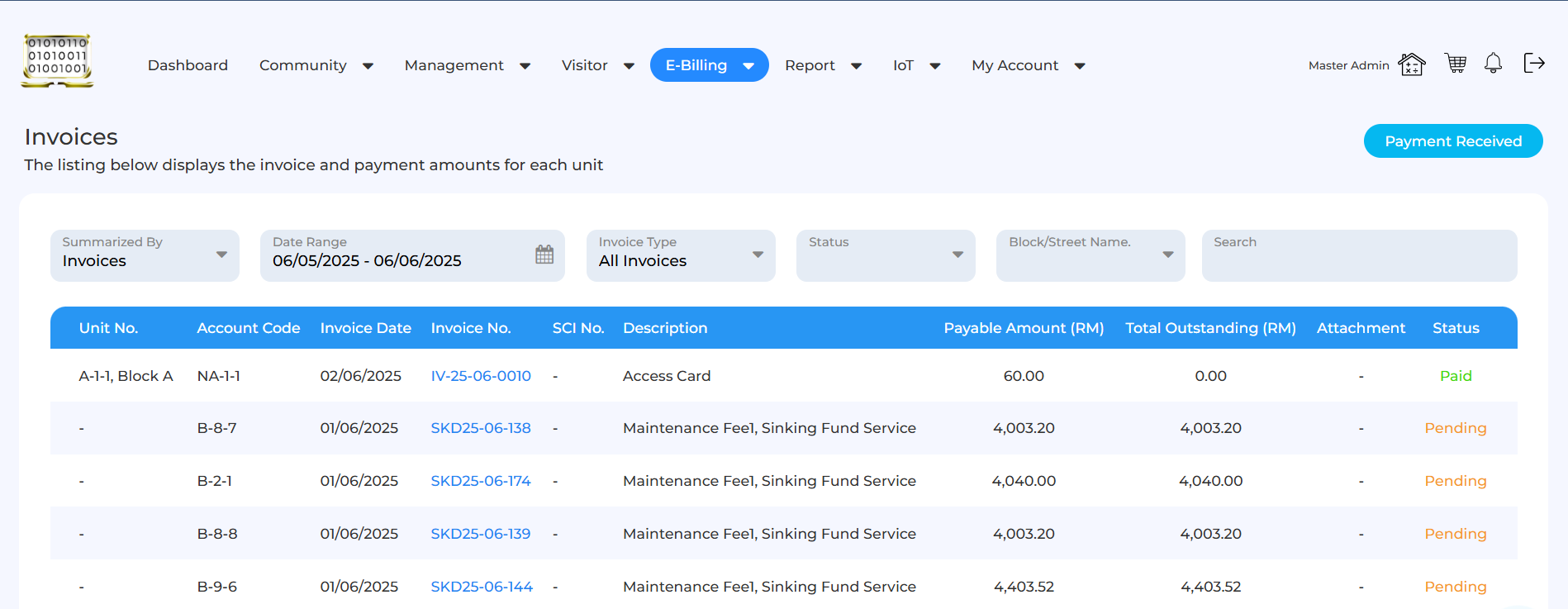The height and width of the screenshot is (609, 1568).
Task: Go to Dashboard
Action: tap(188, 65)
